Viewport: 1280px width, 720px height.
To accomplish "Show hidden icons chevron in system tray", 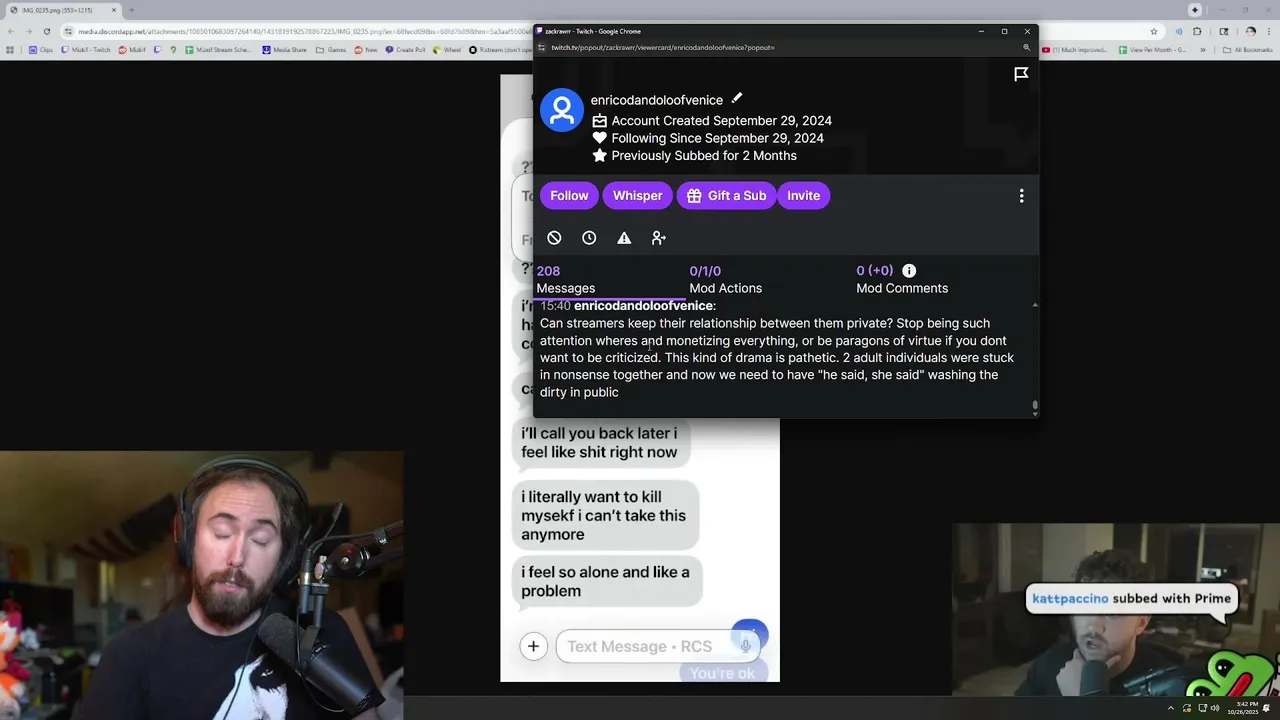I will click(x=1170, y=709).
